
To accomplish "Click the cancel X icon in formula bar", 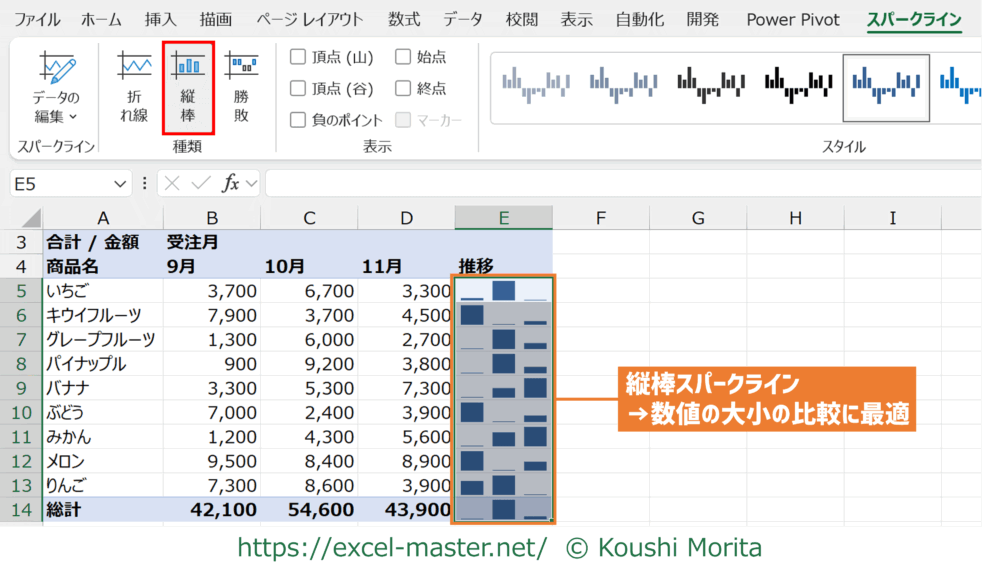I will [172, 183].
